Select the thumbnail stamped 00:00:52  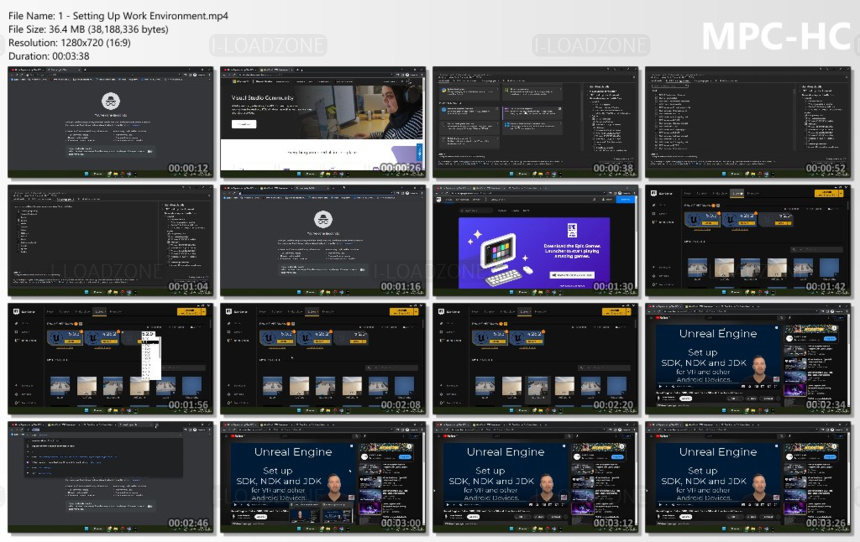coord(748,122)
